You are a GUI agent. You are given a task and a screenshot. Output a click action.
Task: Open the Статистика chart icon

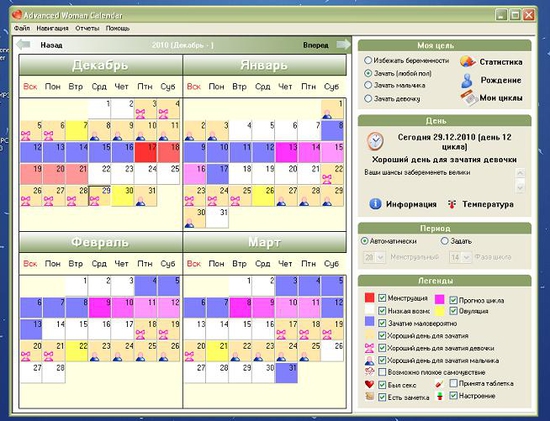tap(467, 62)
